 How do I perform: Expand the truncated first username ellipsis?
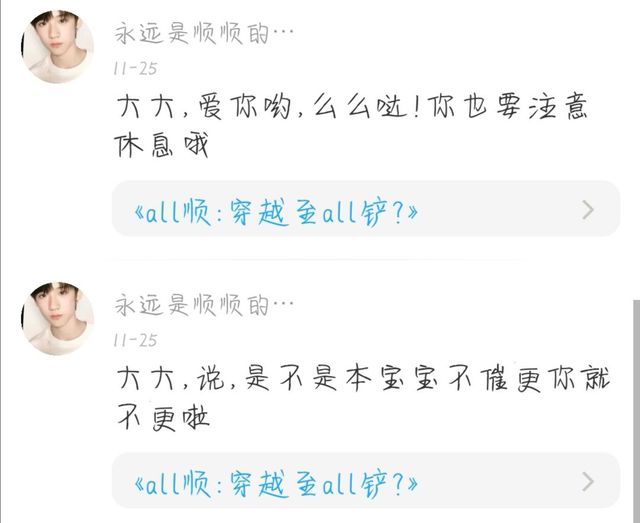(283, 33)
